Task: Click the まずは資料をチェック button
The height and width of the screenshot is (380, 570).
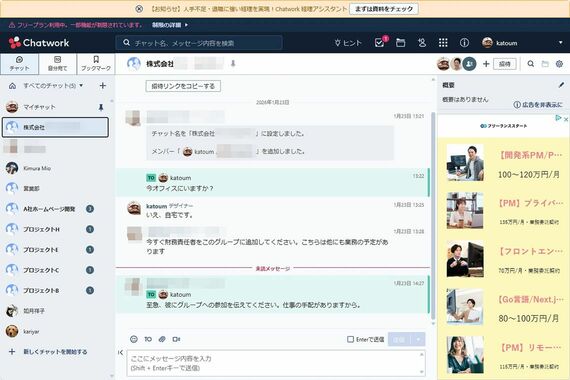Action: tap(384, 9)
